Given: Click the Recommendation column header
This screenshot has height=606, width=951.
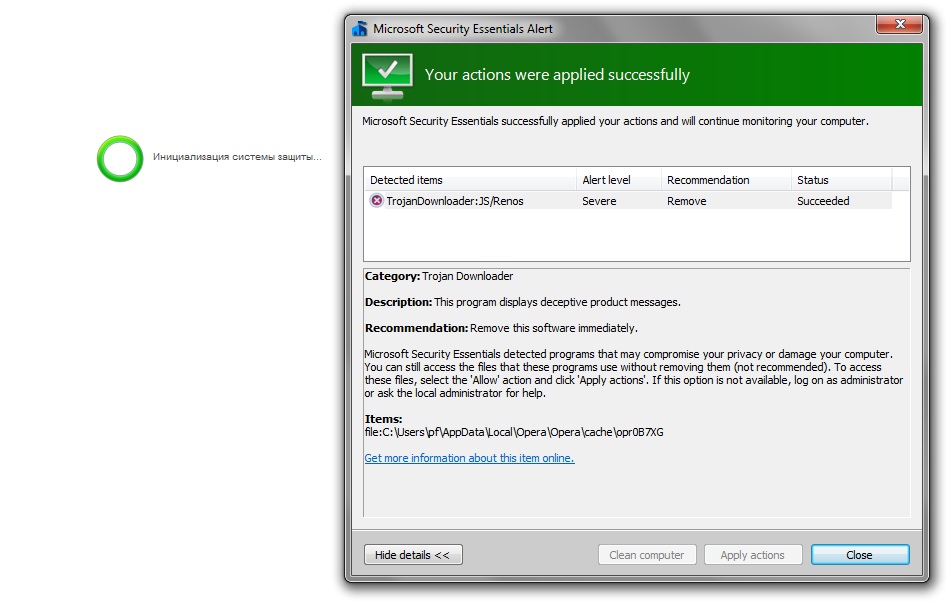Looking at the screenshot, I should (708, 180).
